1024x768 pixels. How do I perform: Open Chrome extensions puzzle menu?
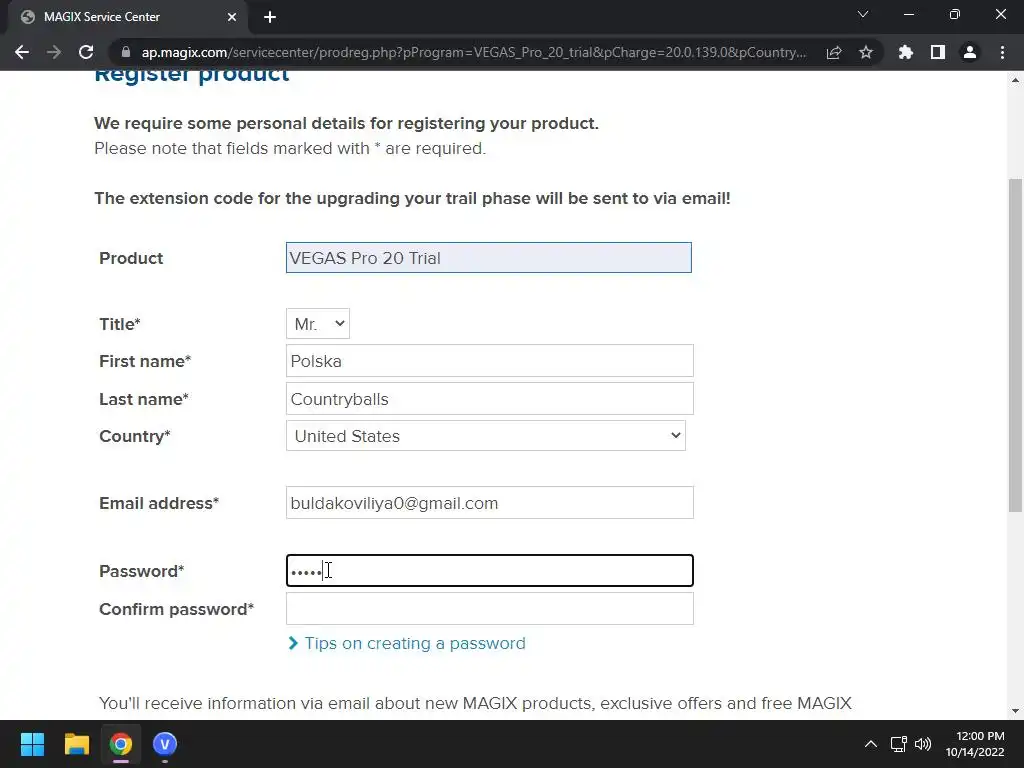(x=906, y=52)
